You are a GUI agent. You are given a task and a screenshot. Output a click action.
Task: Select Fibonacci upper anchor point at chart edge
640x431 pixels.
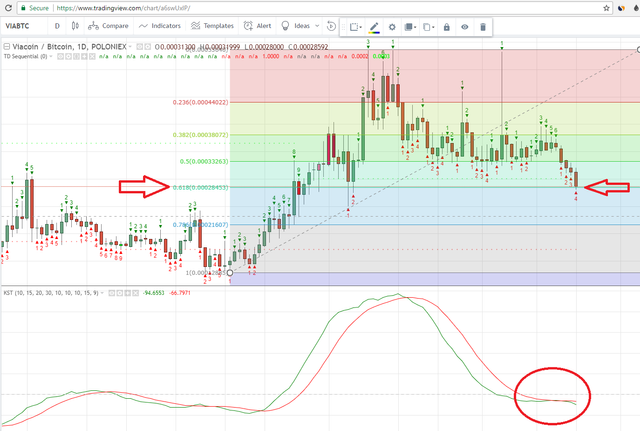coord(639,50)
